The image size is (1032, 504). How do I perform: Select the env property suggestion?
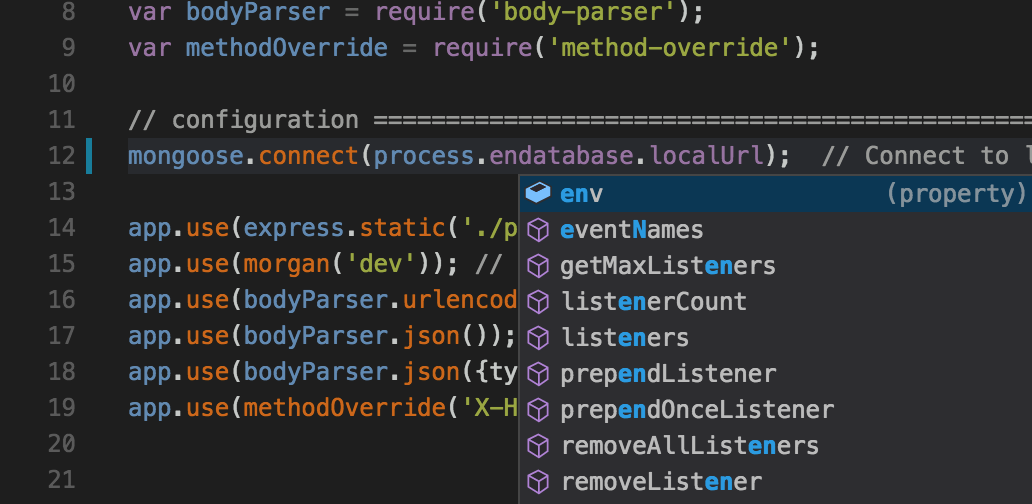(x=582, y=193)
